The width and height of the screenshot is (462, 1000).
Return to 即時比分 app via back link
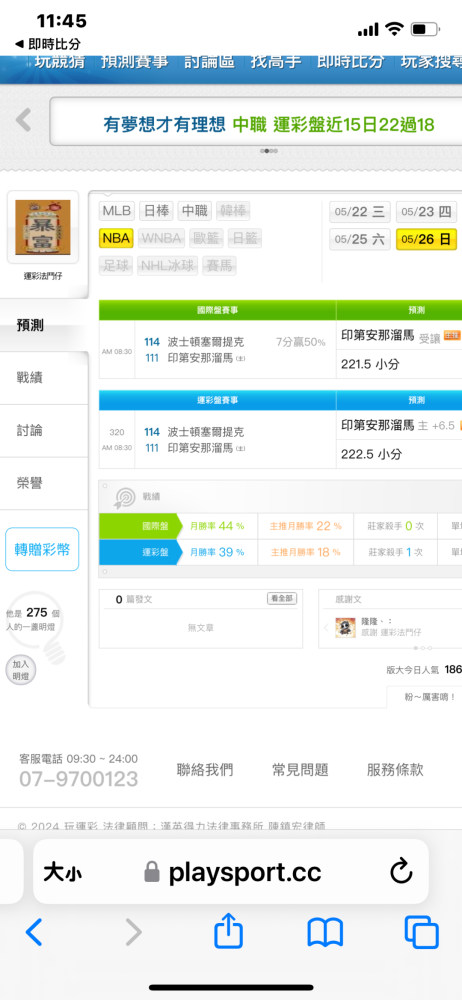pyautogui.click(x=47, y=44)
